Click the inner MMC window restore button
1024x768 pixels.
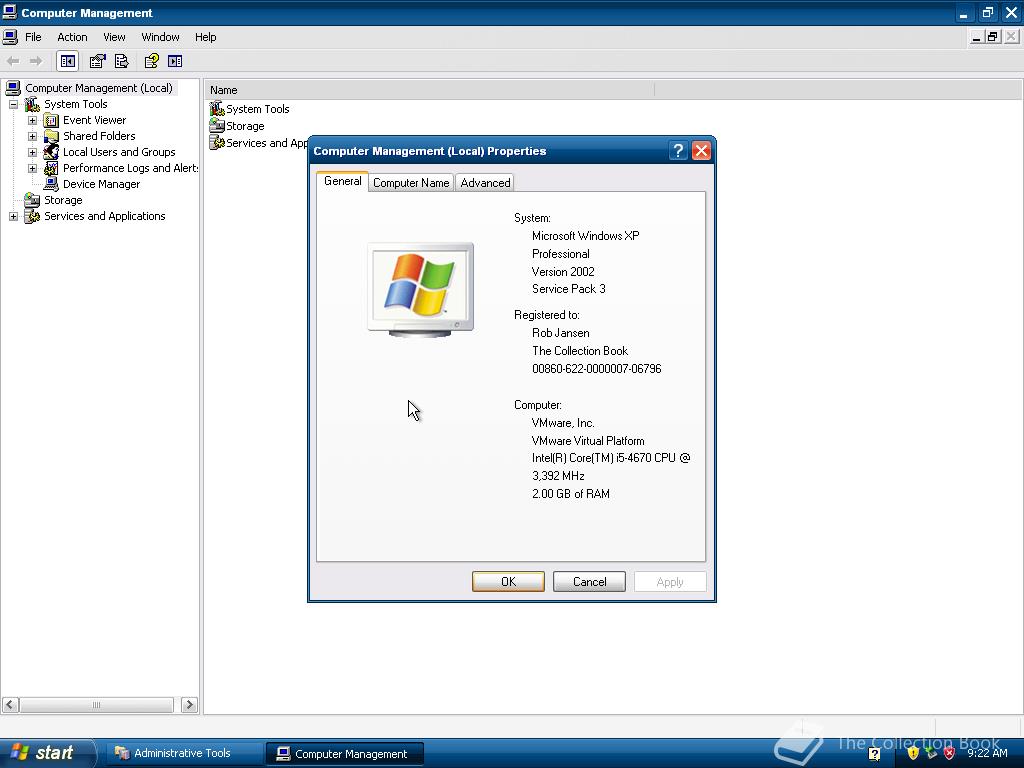point(993,37)
